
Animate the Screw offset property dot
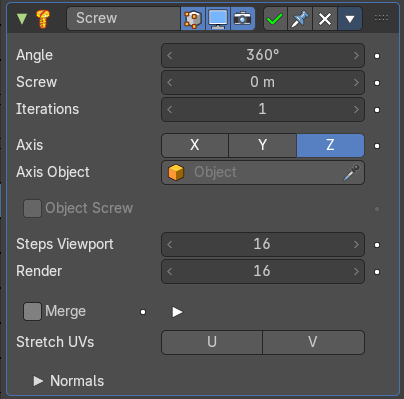377,83
